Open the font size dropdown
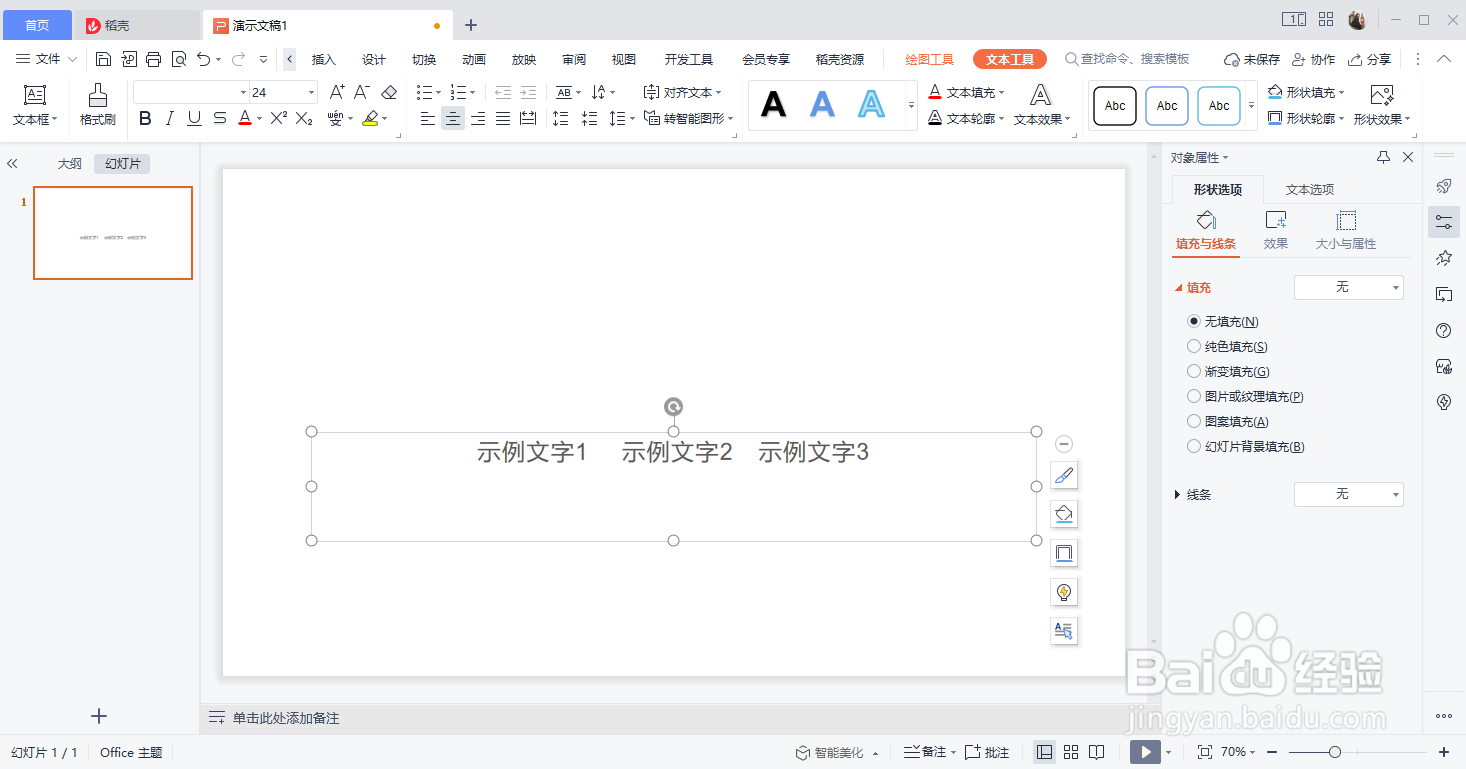The width and height of the screenshot is (1466, 769). pos(309,91)
